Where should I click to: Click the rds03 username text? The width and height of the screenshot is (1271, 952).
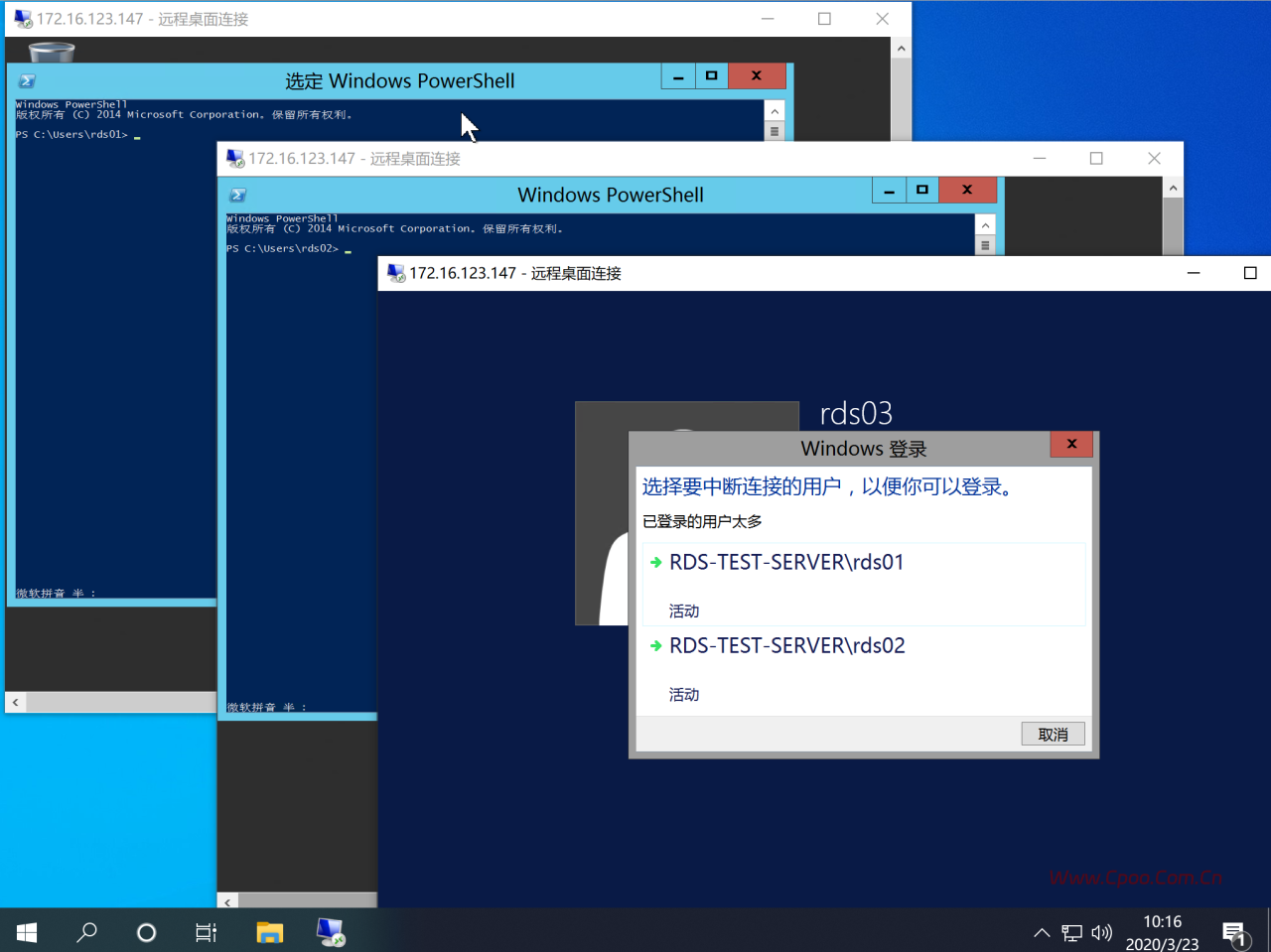click(x=856, y=413)
